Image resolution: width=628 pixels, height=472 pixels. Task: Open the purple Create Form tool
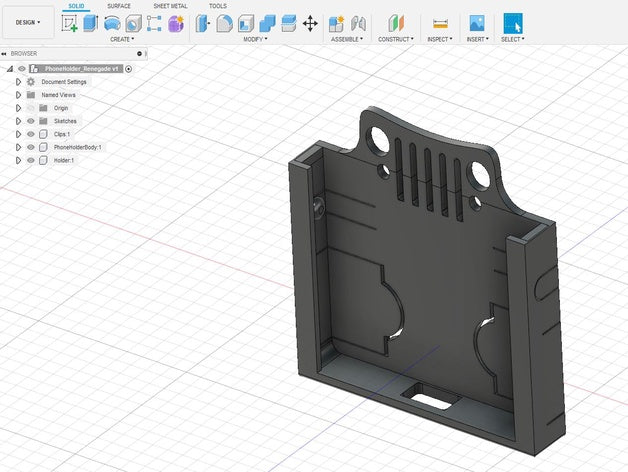point(176,24)
